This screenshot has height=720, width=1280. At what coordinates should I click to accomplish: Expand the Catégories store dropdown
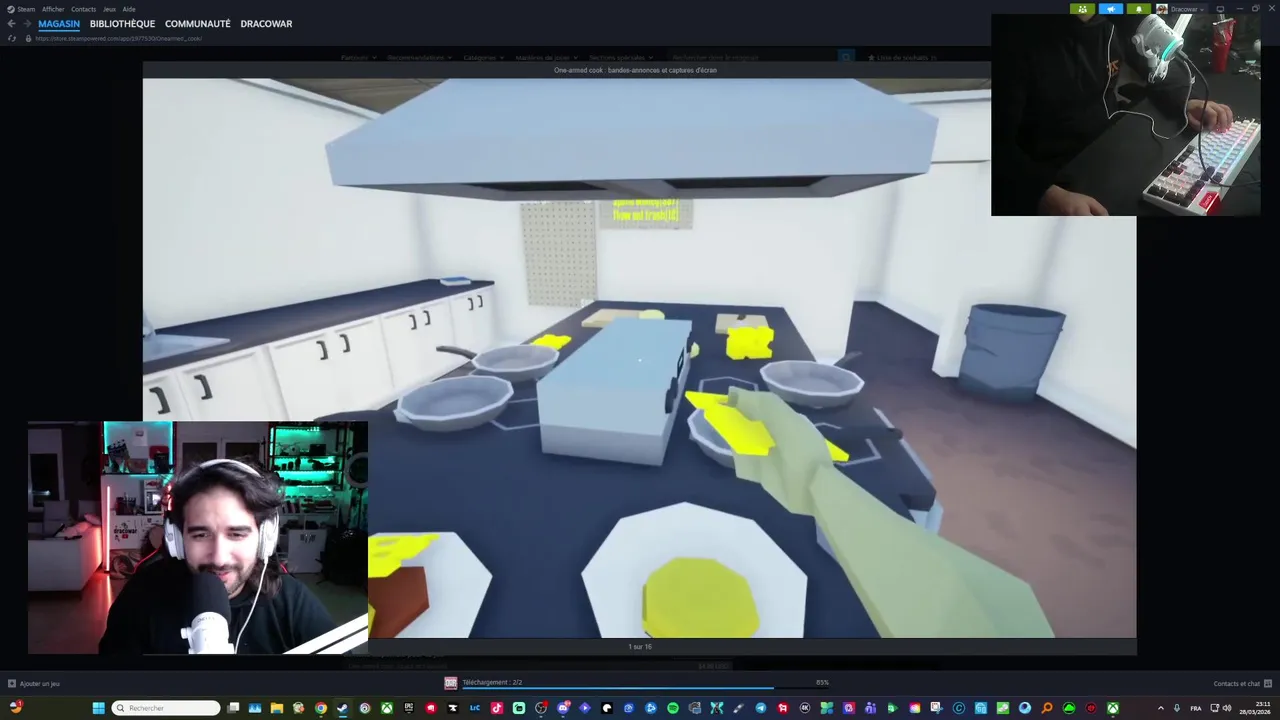[x=483, y=57]
